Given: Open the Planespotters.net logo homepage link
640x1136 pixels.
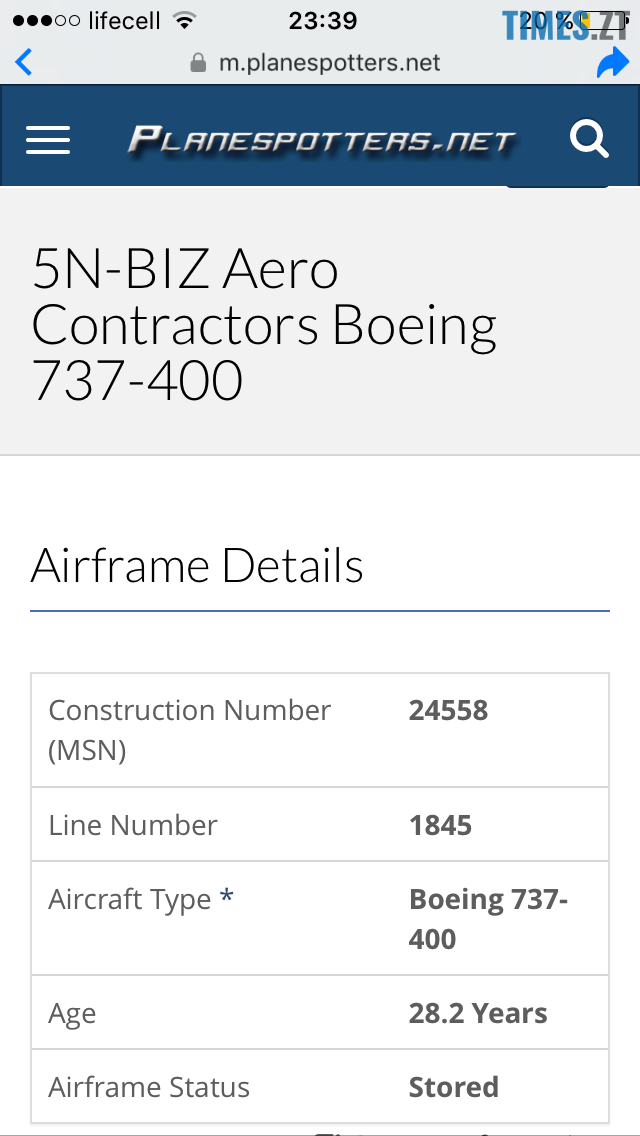Looking at the screenshot, I should click(x=321, y=139).
